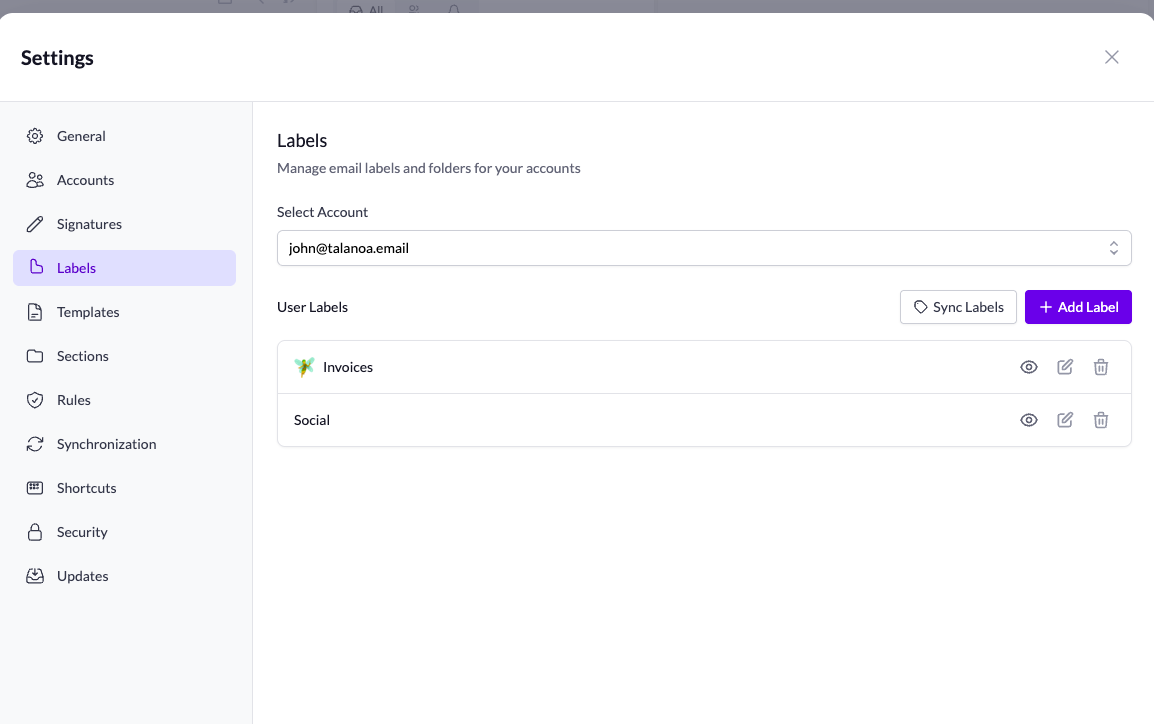
Task: Open the Security settings section
Action: tap(81, 531)
